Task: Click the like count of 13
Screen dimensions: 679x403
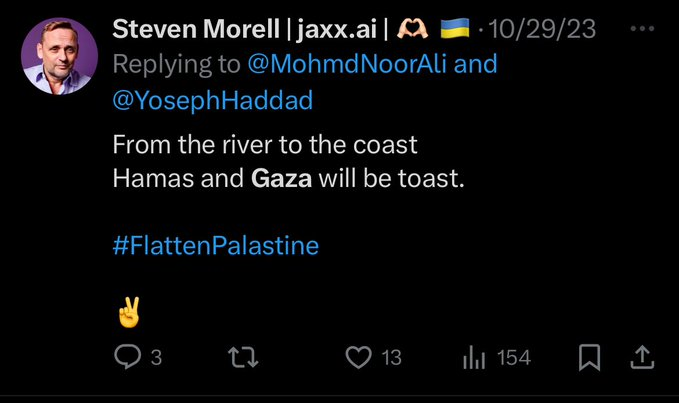Action: coord(391,358)
